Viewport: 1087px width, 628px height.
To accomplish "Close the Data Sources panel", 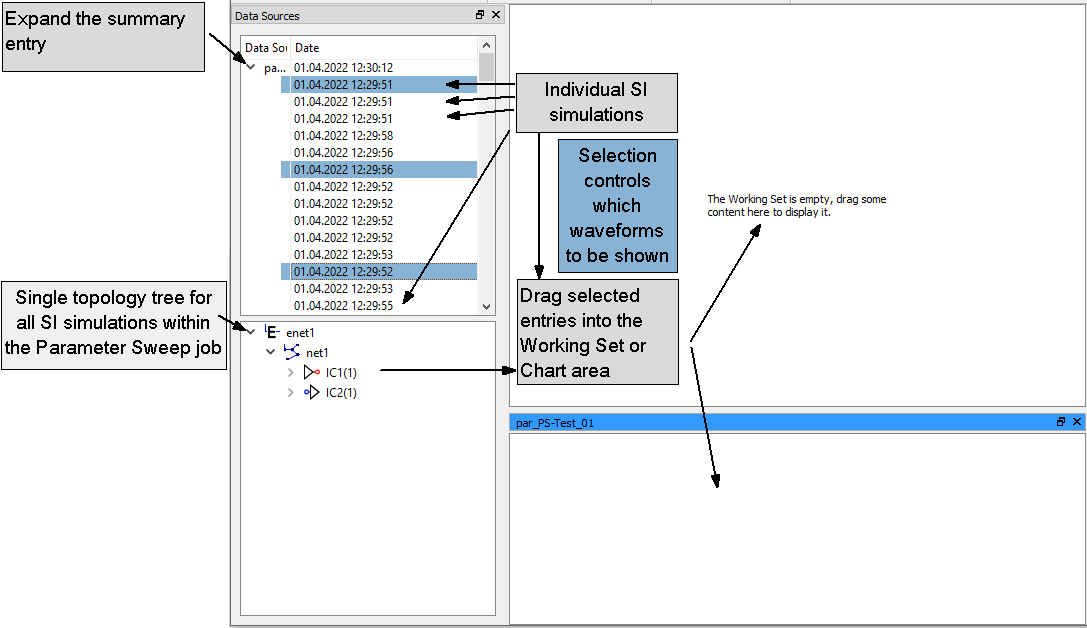I will 496,15.
